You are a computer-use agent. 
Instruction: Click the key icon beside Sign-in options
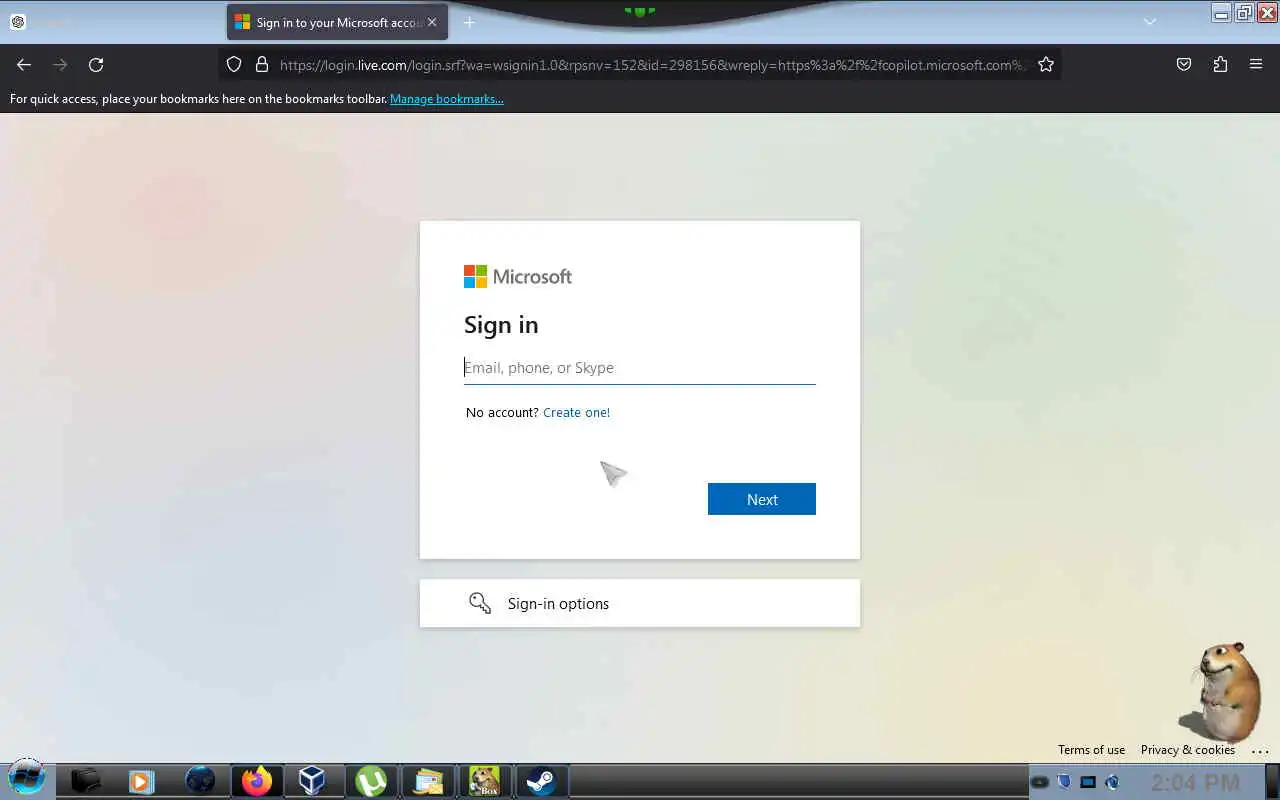(x=480, y=603)
